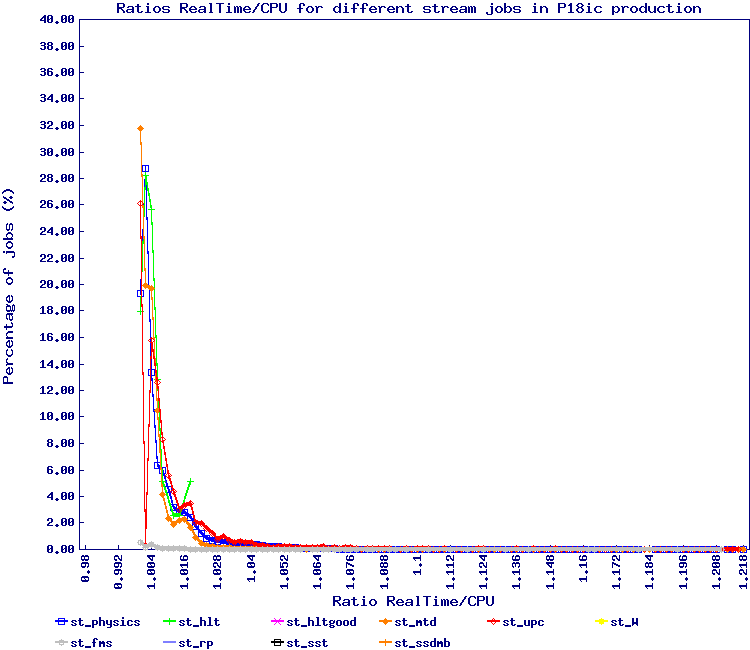Viewport: 750px width, 650px height.
Task: Click the st_fms gray legend marker
Action: click(x=61, y=643)
